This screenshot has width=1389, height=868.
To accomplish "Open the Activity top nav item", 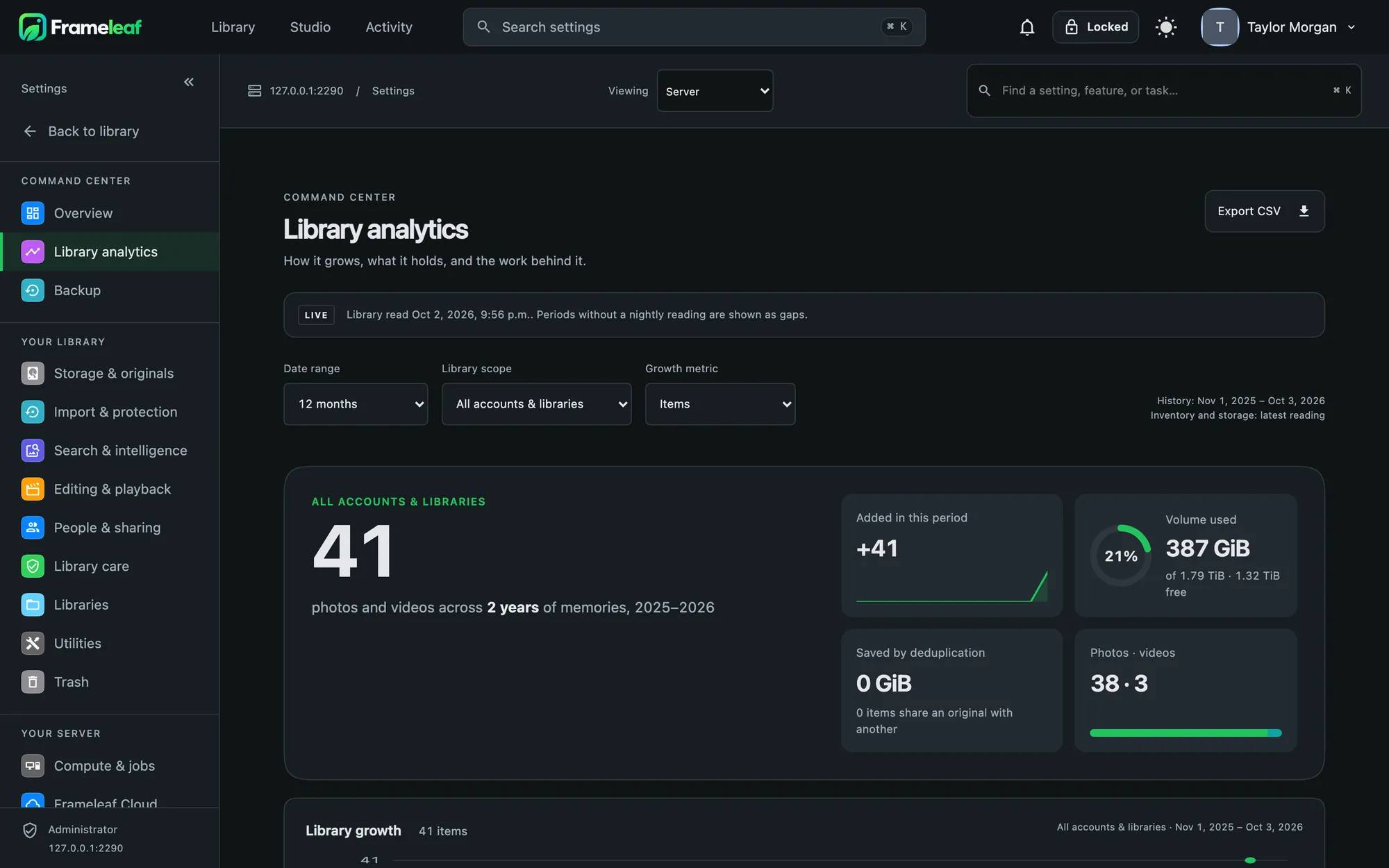I will pos(389,27).
